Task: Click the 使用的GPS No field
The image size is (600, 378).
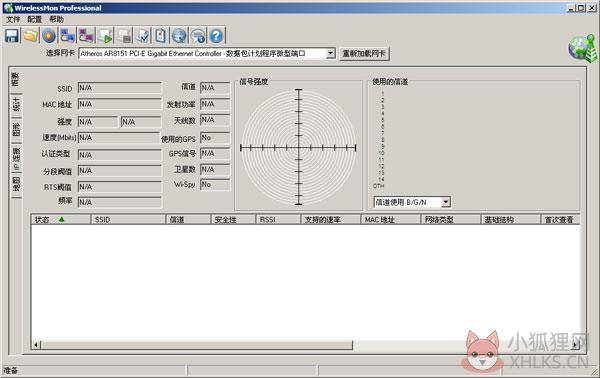Action: [x=215, y=138]
